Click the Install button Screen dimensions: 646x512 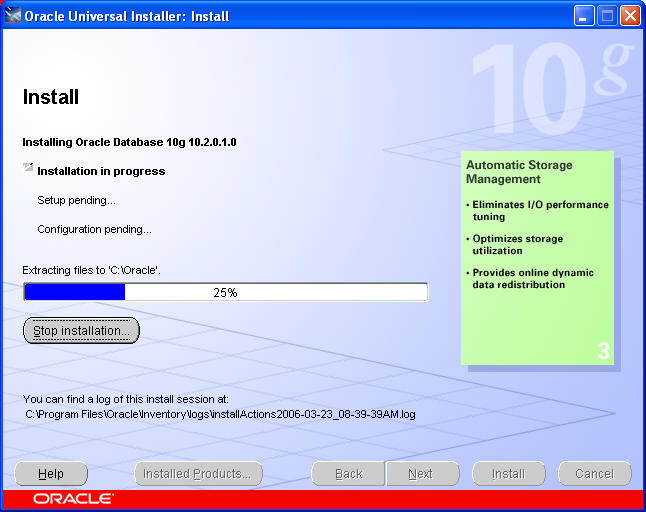click(x=508, y=474)
